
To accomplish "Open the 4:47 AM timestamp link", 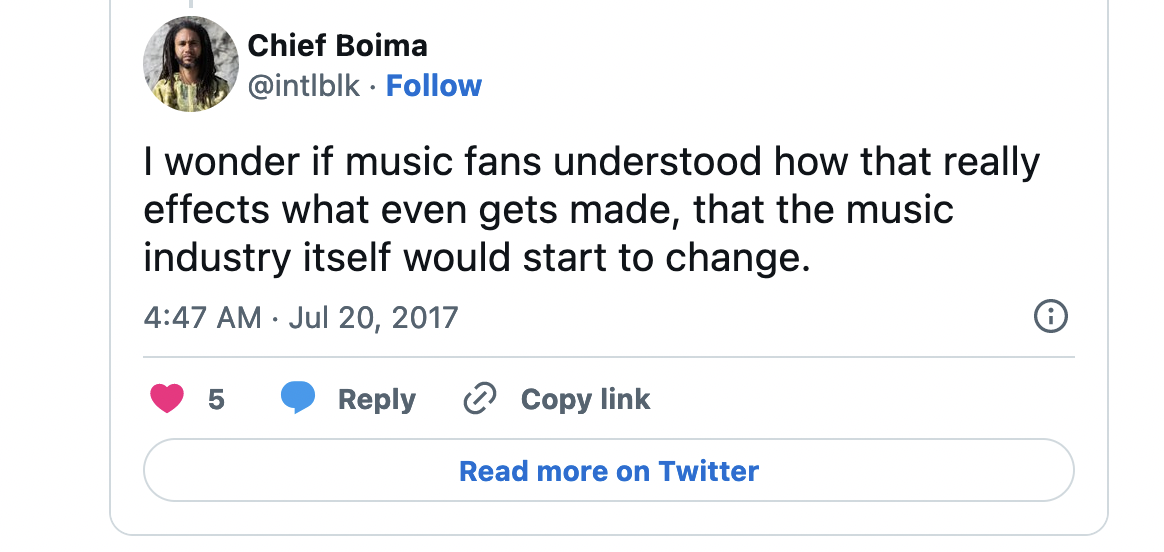I will pos(202,318).
